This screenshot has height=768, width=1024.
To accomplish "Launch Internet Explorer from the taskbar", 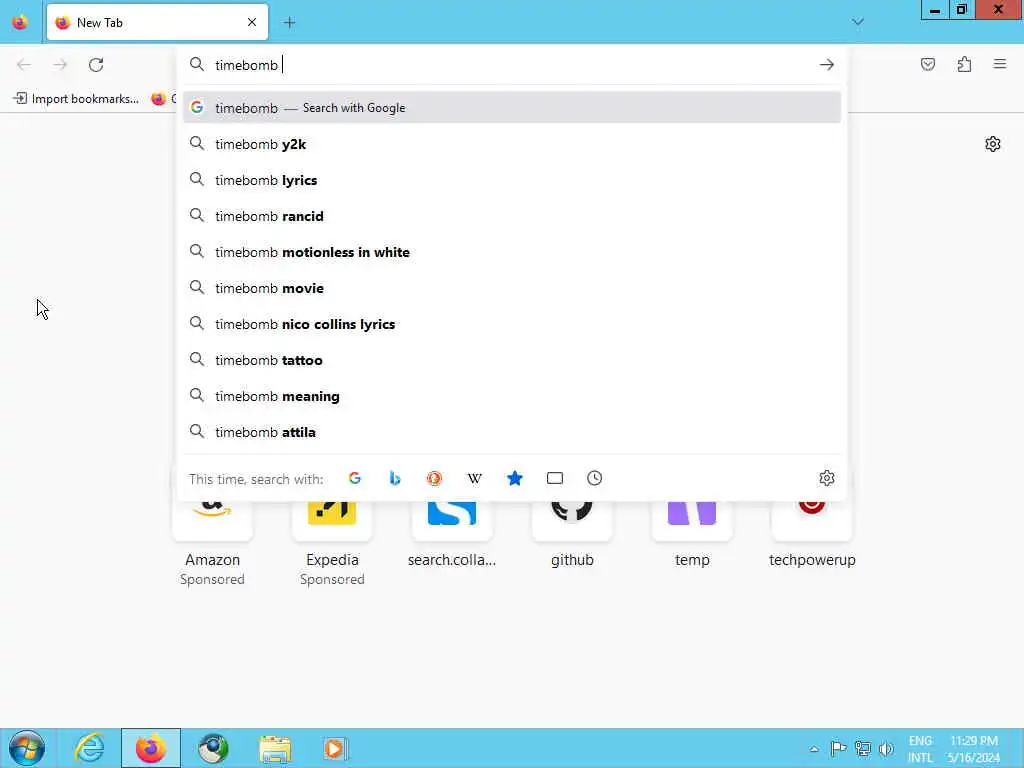I will click(89, 748).
